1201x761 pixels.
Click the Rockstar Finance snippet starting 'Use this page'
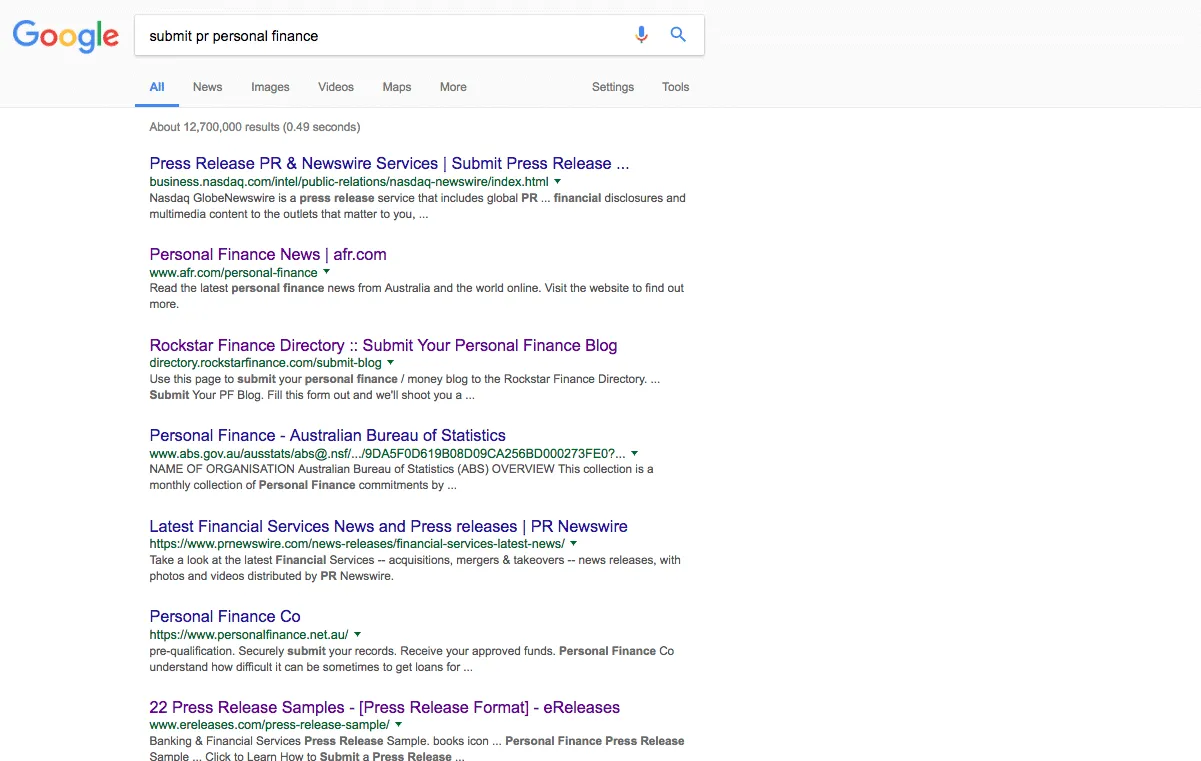[x=405, y=386]
